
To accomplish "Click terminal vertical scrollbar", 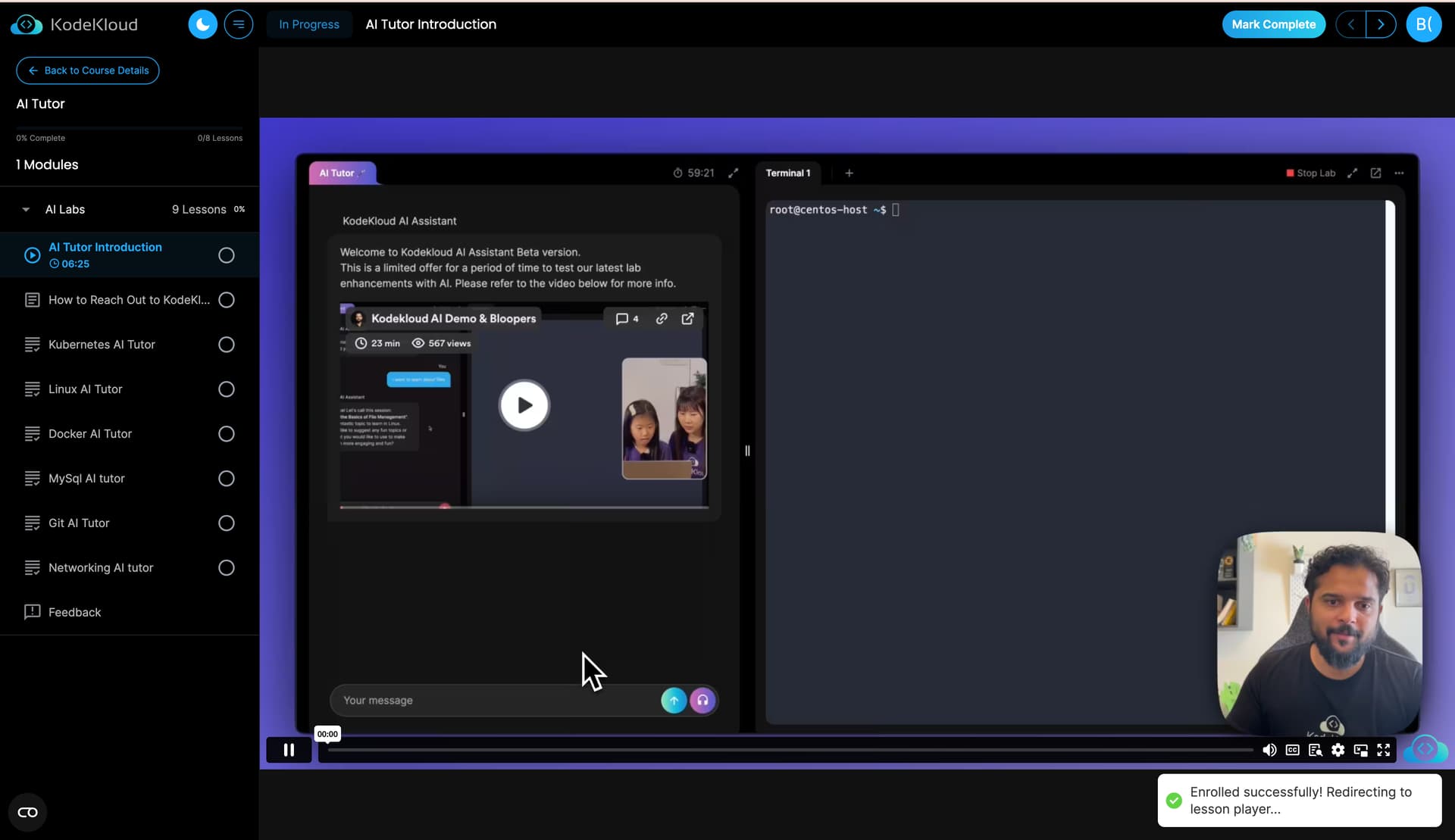I will (1390, 367).
